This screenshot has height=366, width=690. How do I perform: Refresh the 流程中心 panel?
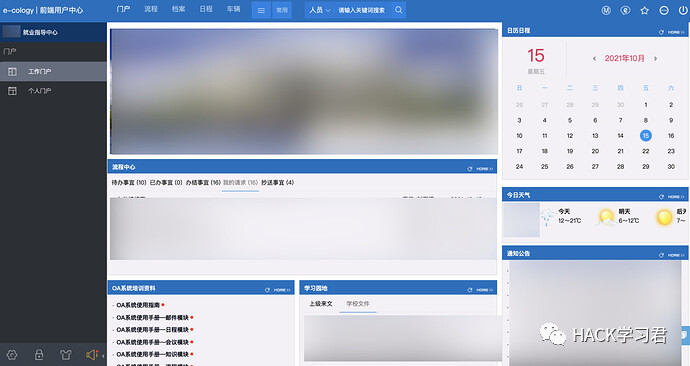(470, 169)
